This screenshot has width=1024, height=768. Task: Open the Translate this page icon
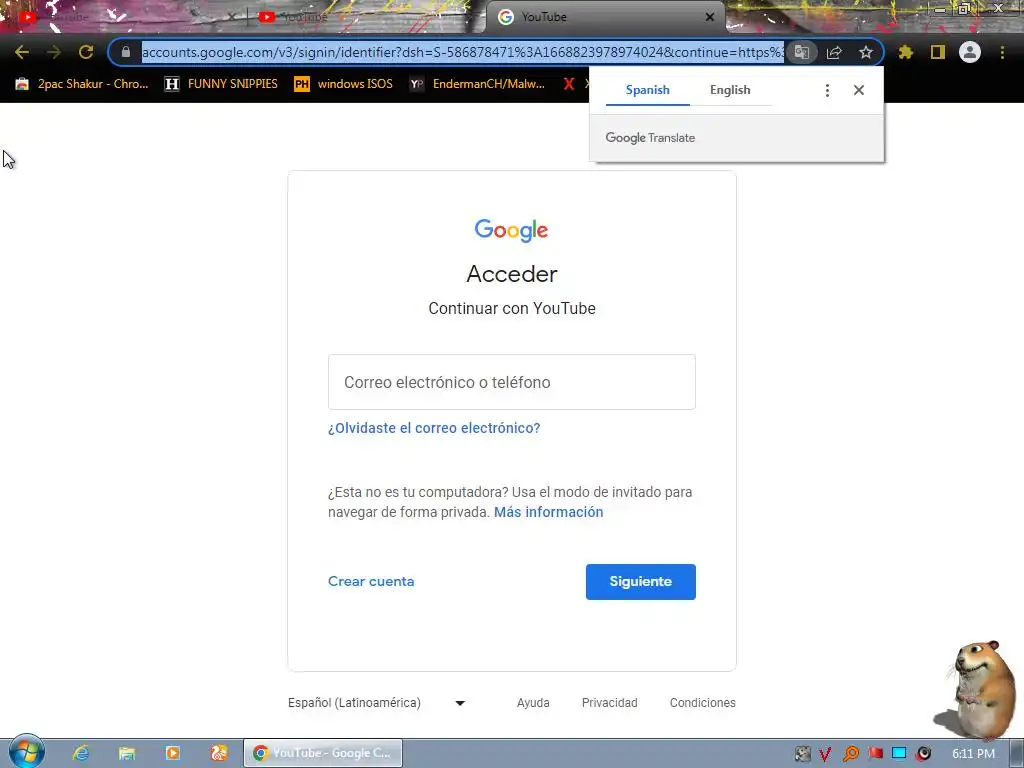coord(801,52)
